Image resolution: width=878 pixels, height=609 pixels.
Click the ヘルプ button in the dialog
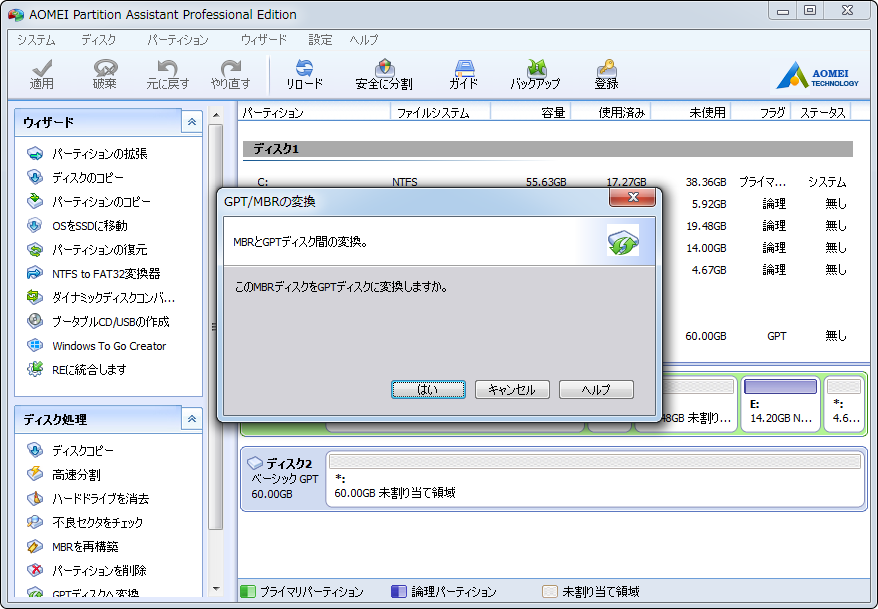coord(596,390)
